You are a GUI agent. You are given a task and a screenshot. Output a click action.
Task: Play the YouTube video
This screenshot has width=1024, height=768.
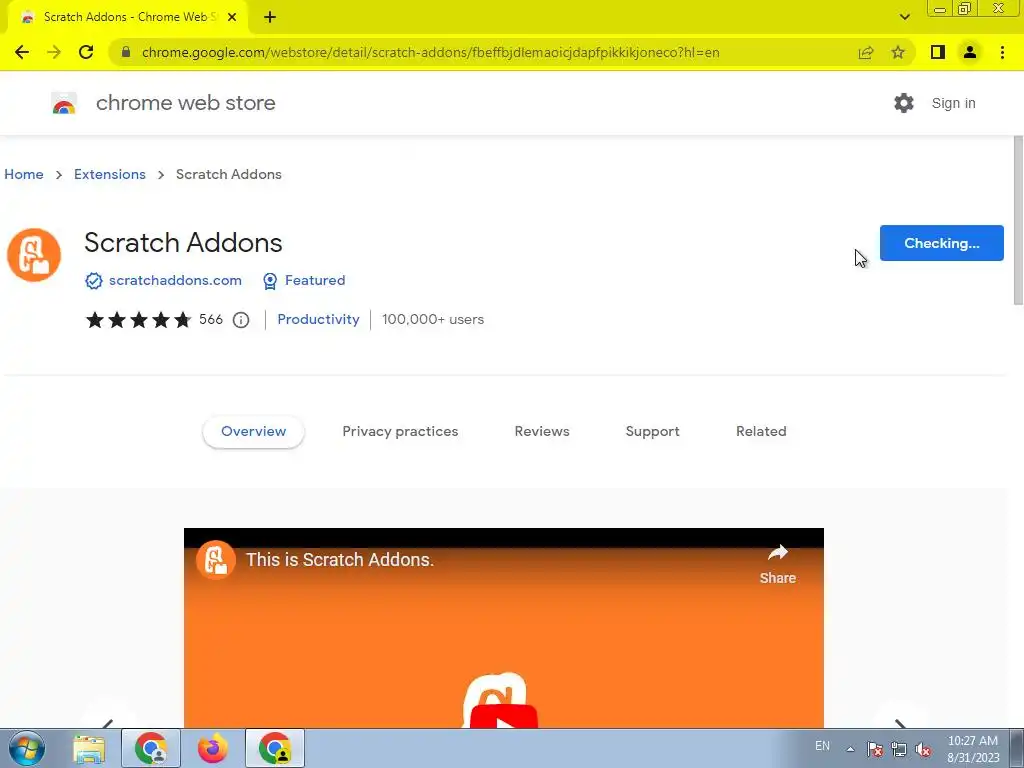[504, 715]
